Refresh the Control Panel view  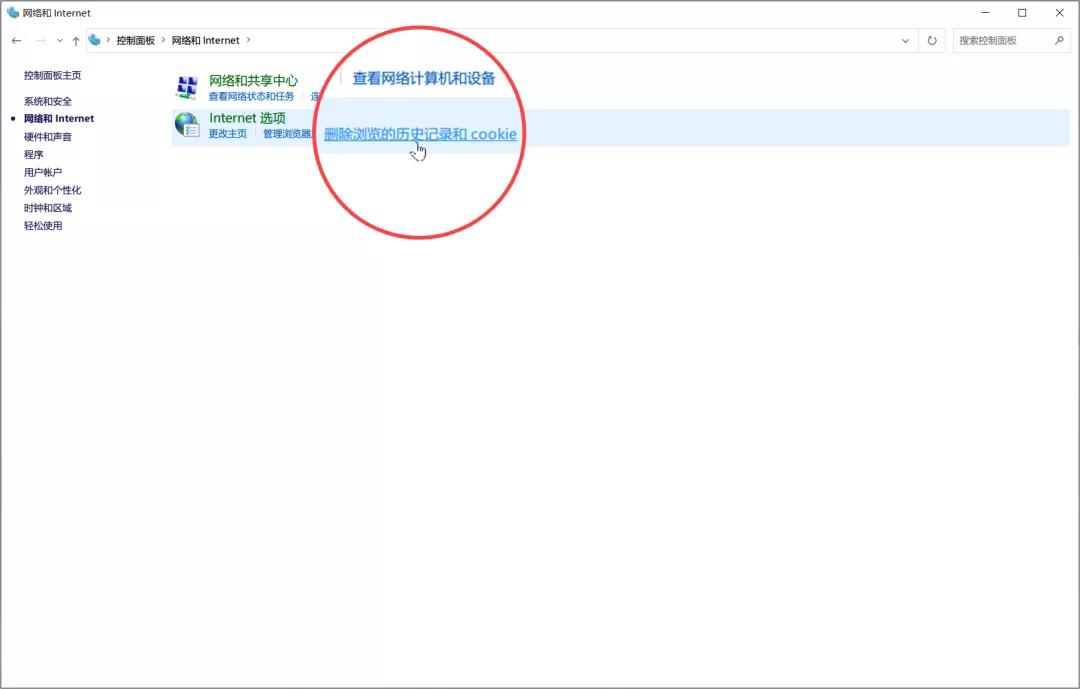point(932,41)
